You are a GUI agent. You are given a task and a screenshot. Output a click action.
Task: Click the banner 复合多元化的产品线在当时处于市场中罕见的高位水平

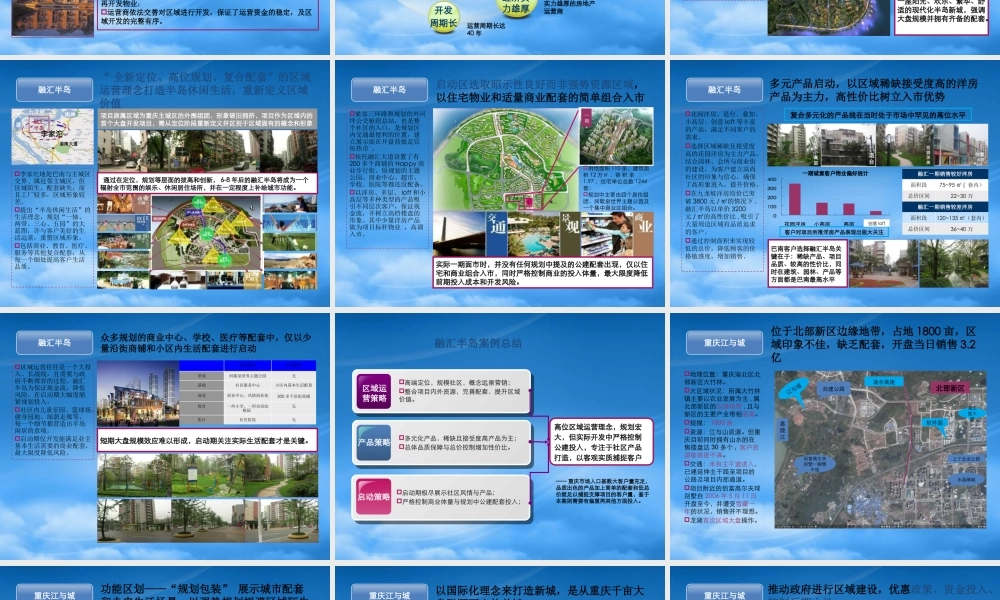[878, 115]
